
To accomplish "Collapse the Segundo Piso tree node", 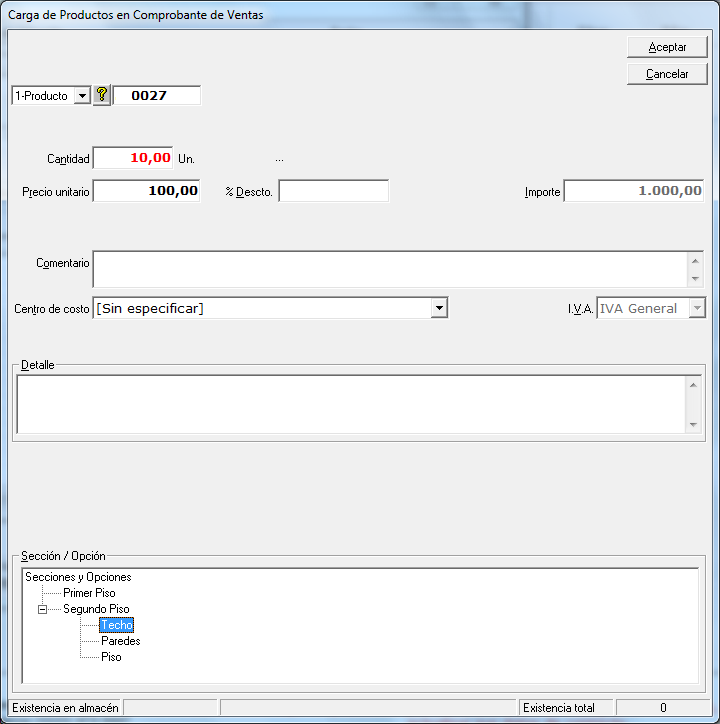I will [43, 609].
